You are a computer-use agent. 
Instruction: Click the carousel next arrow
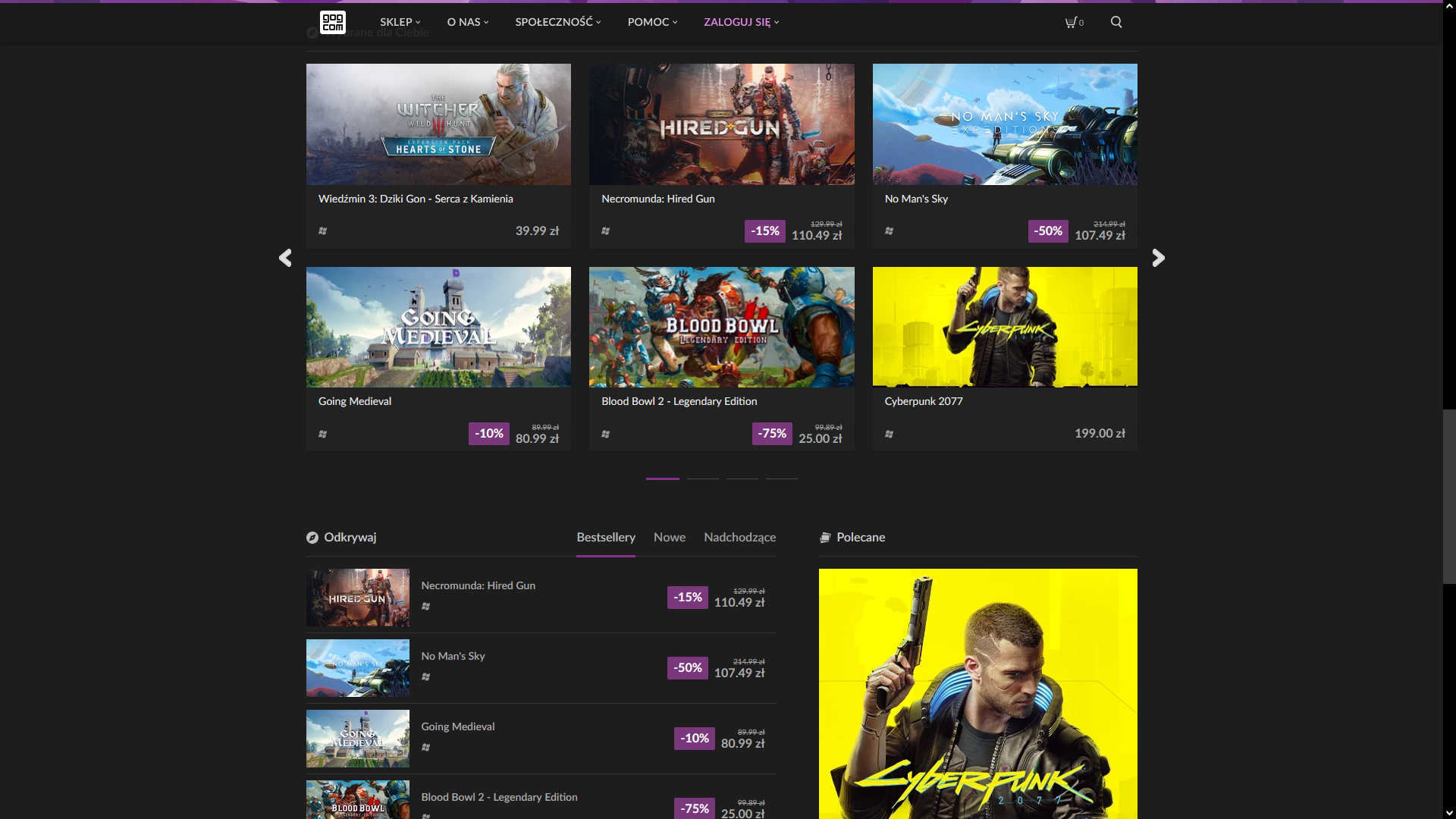pyautogui.click(x=1158, y=258)
